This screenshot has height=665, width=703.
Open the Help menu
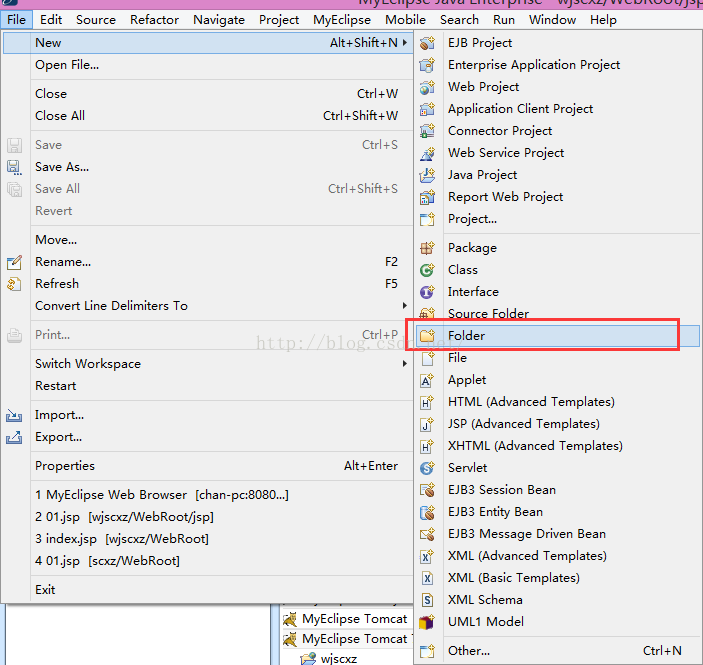(x=603, y=20)
